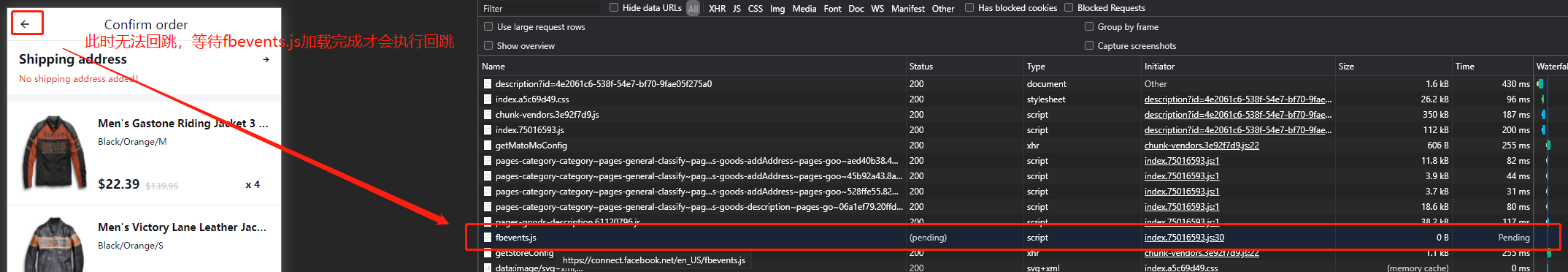The height and width of the screenshot is (272, 1568).
Task: Sort by Name column header
Action: click(x=692, y=66)
